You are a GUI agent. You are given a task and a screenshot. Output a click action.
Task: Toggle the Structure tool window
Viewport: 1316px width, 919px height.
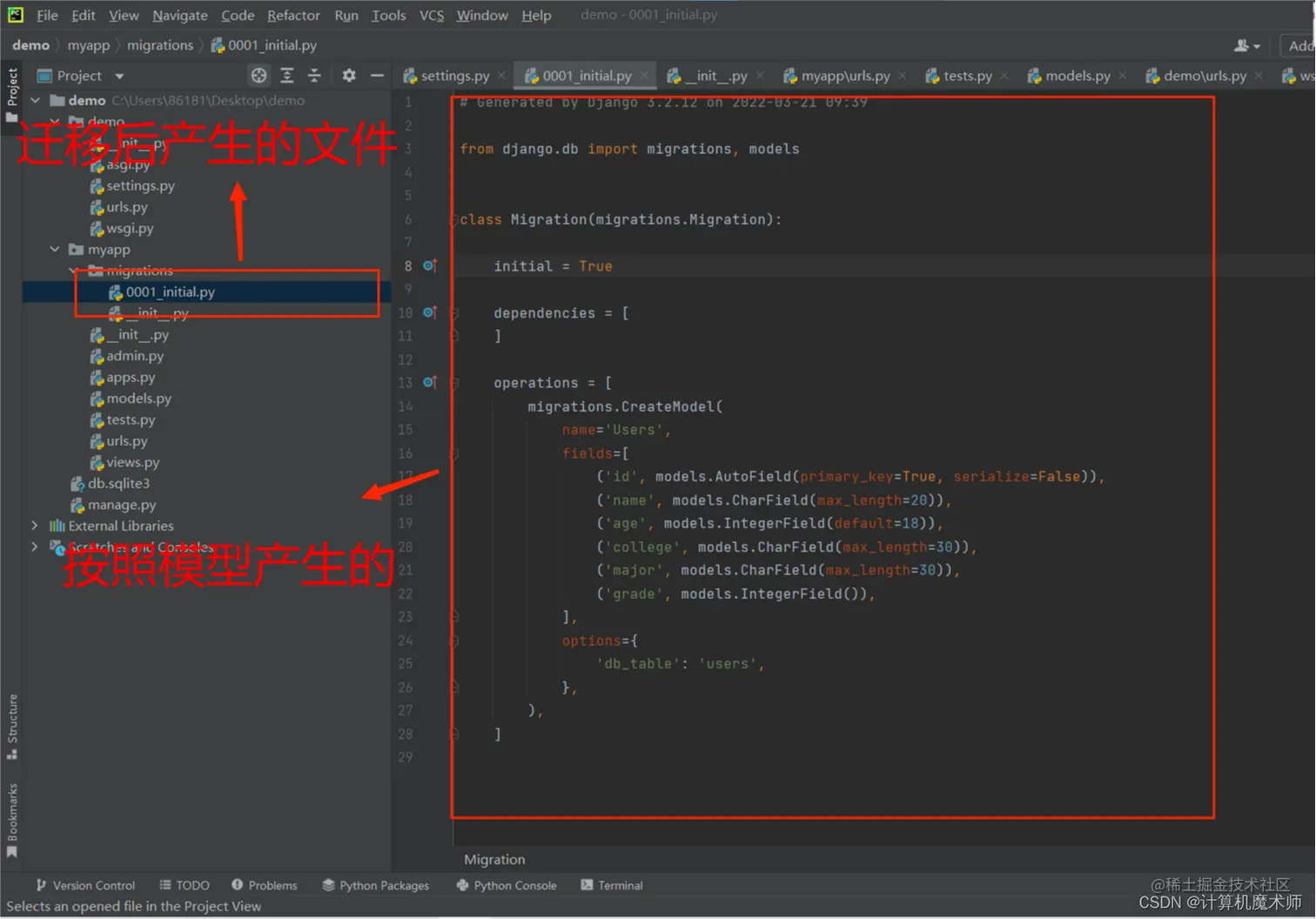click(x=12, y=726)
